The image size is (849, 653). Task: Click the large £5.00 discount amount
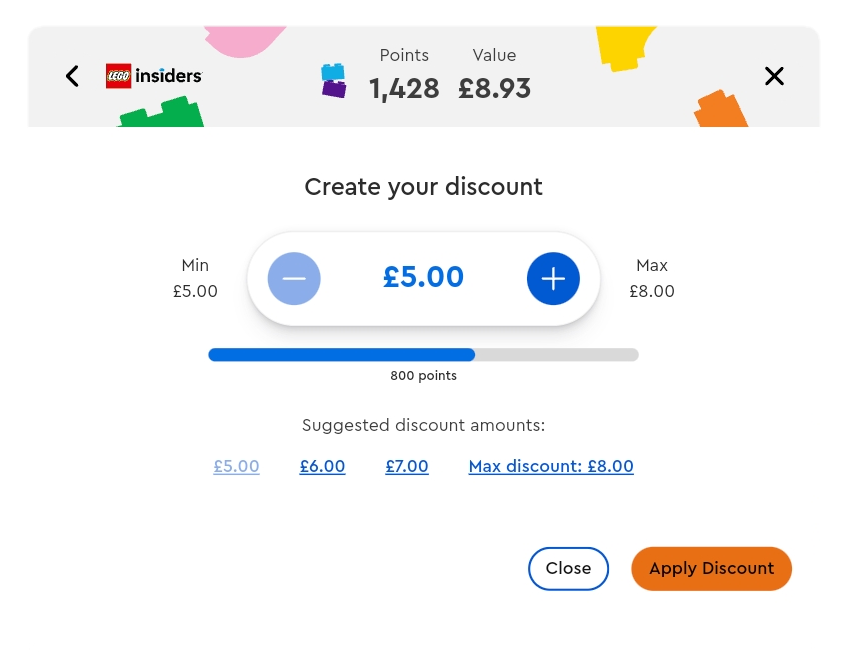click(x=423, y=277)
